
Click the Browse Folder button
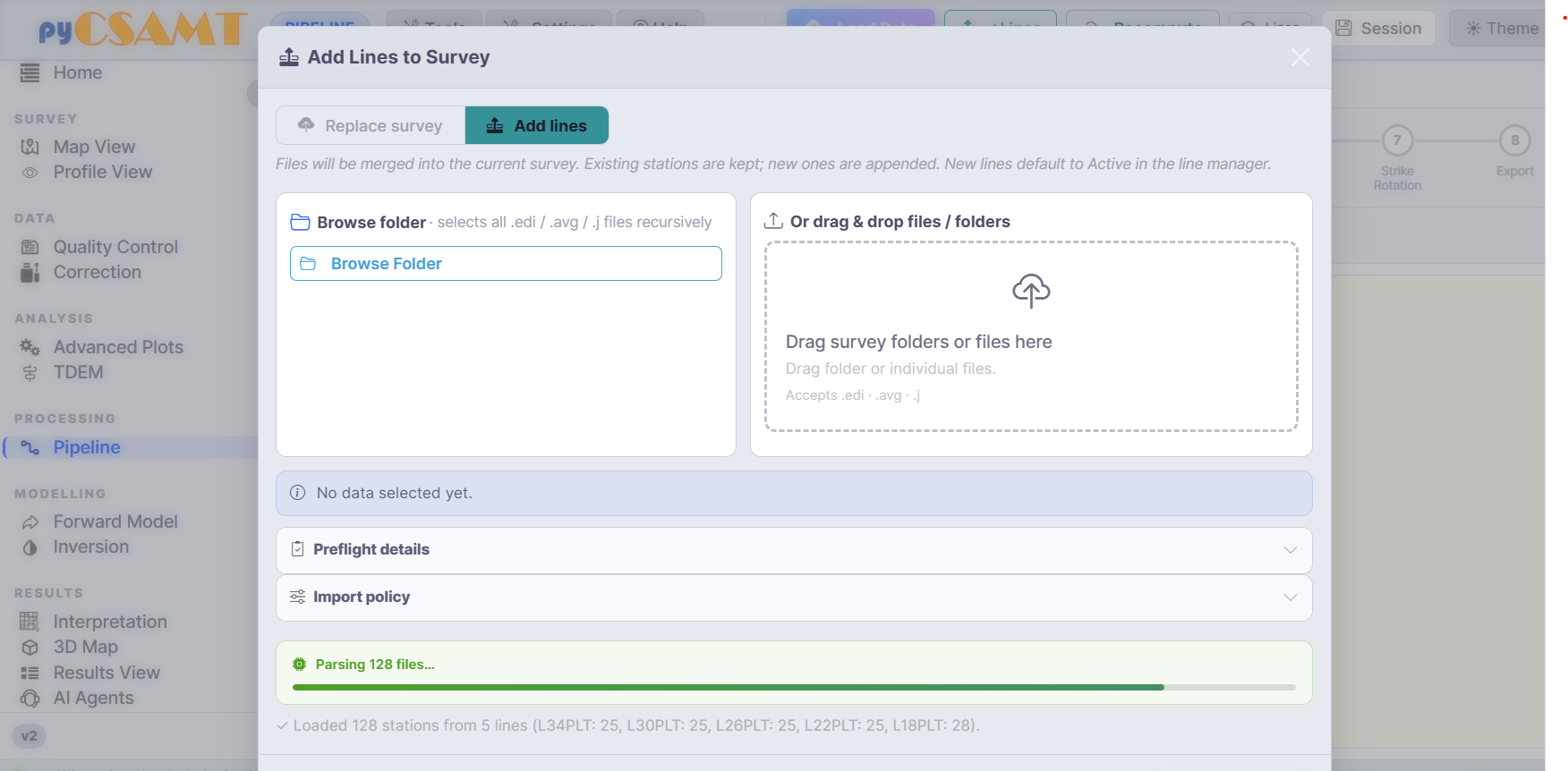506,264
